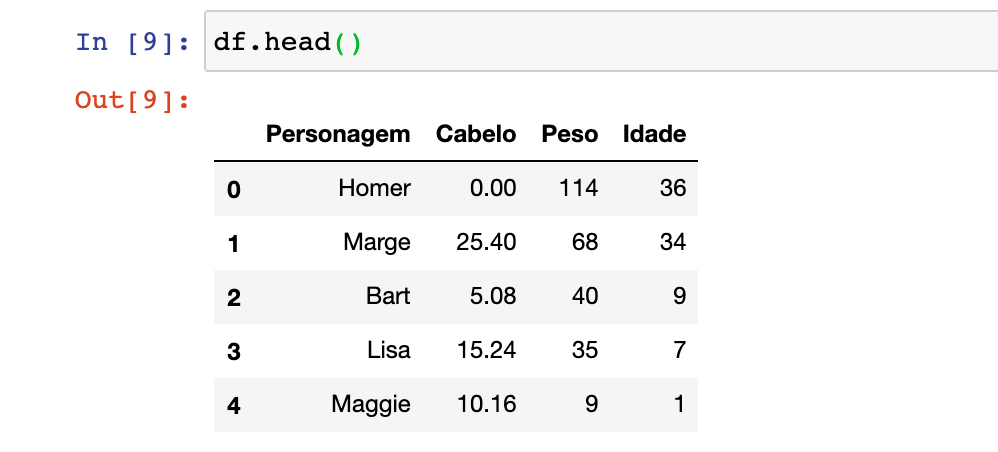Click the Personagem column header
The height and width of the screenshot is (452, 998).
[338, 134]
